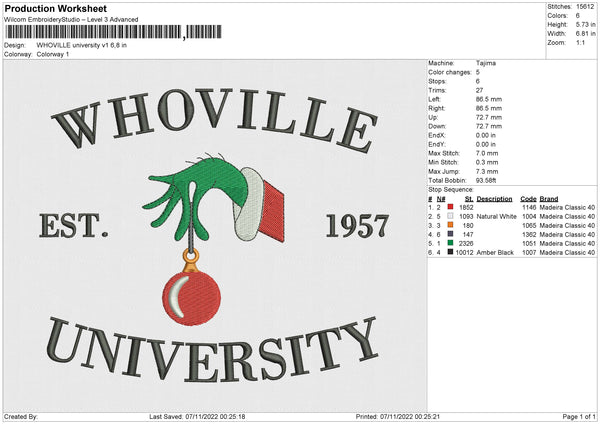Click the 'Description' column header
Screen dimensions: 600x424
pyautogui.click(x=494, y=199)
